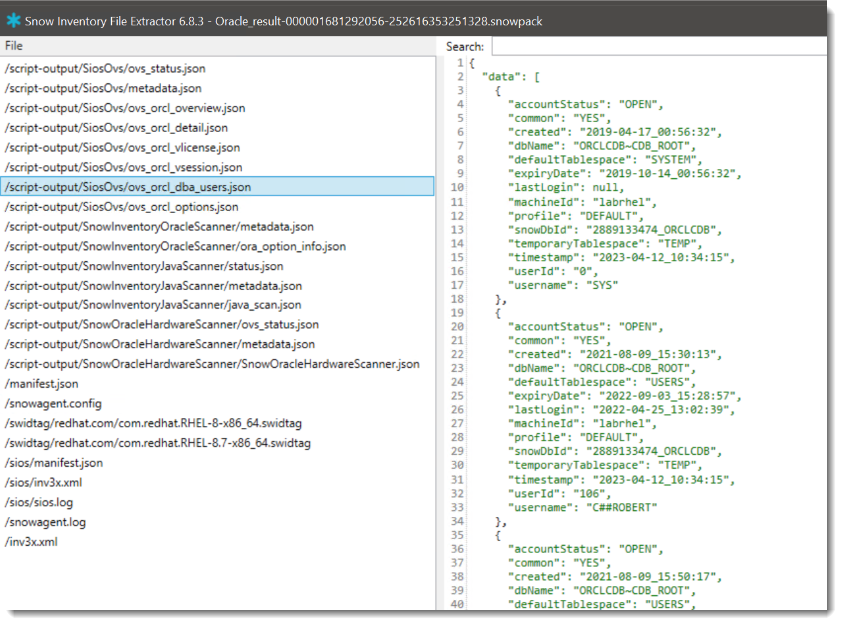The width and height of the screenshot is (842, 625).
Task: Select ovs_orcl_options.json file
Action: (x=121, y=207)
